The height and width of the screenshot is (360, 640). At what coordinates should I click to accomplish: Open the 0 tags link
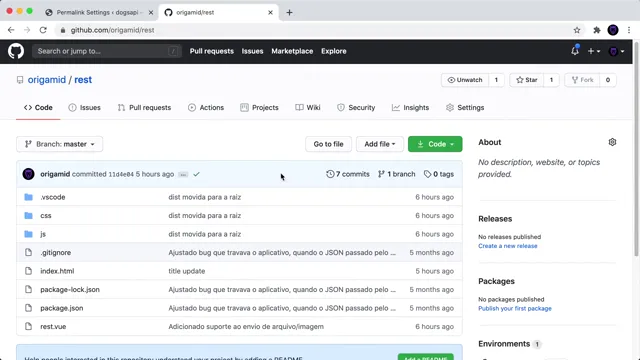(x=439, y=174)
